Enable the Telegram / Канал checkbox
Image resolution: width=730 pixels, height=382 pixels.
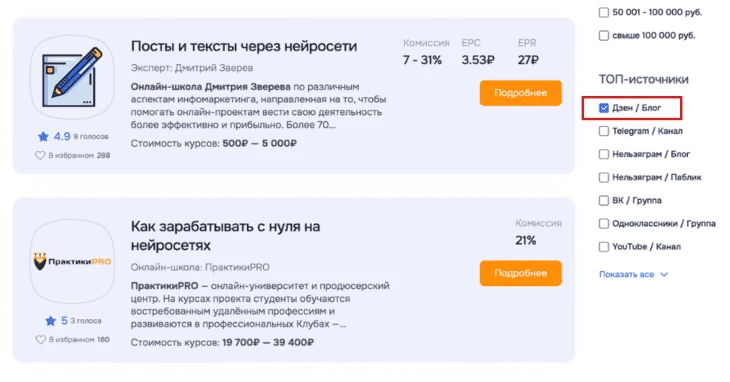pyautogui.click(x=604, y=131)
